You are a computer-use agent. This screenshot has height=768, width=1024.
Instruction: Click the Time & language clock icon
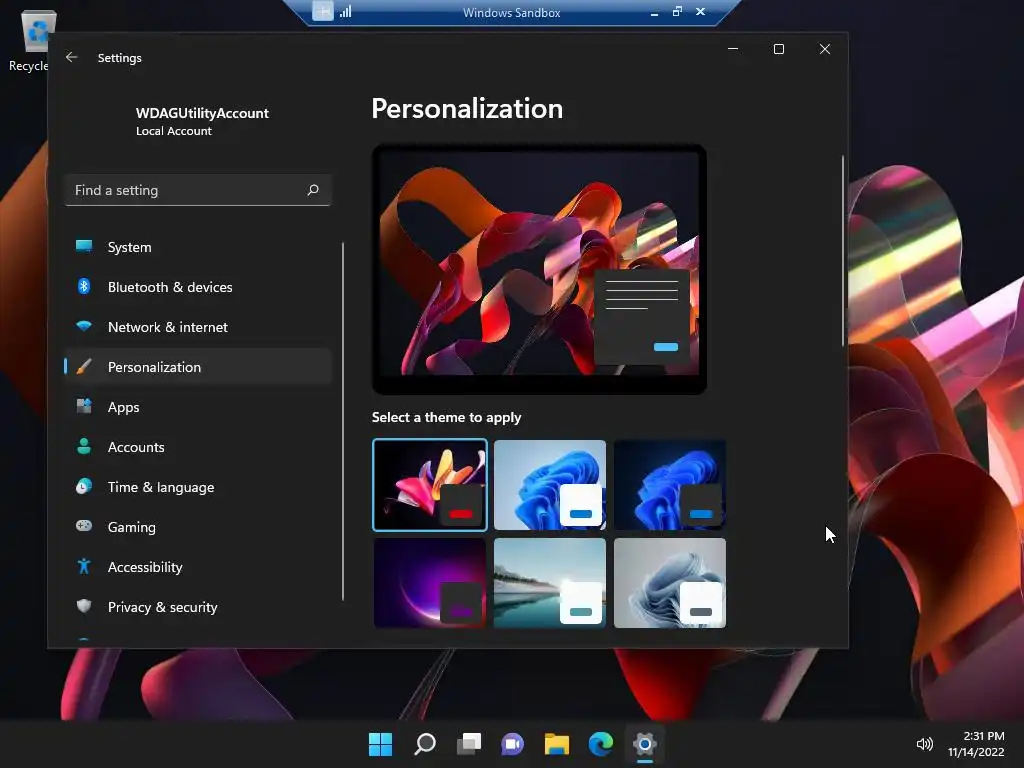coord(84,486)
